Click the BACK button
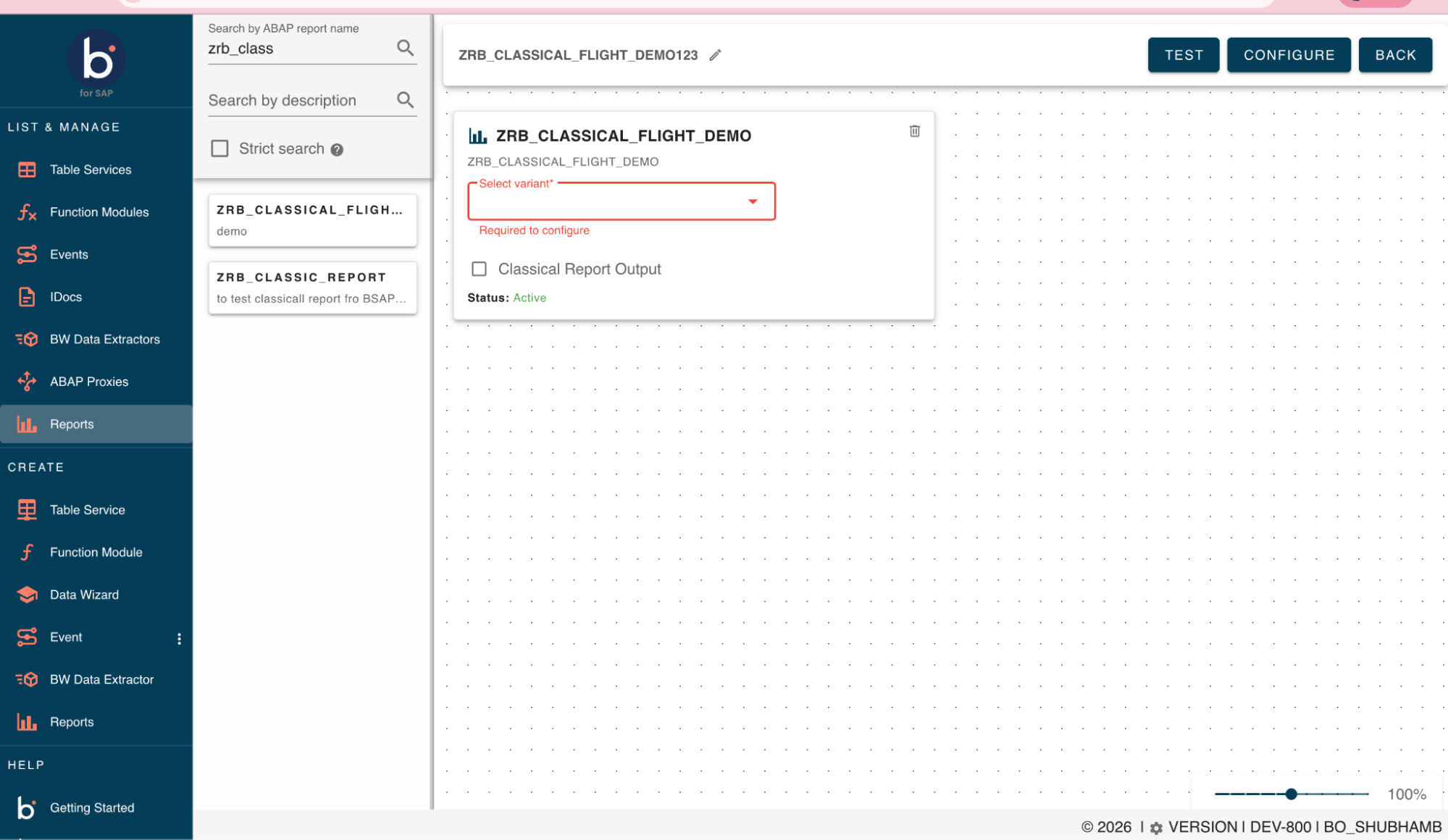Screen dimensions: 1448x840 tap(1395, 55)
